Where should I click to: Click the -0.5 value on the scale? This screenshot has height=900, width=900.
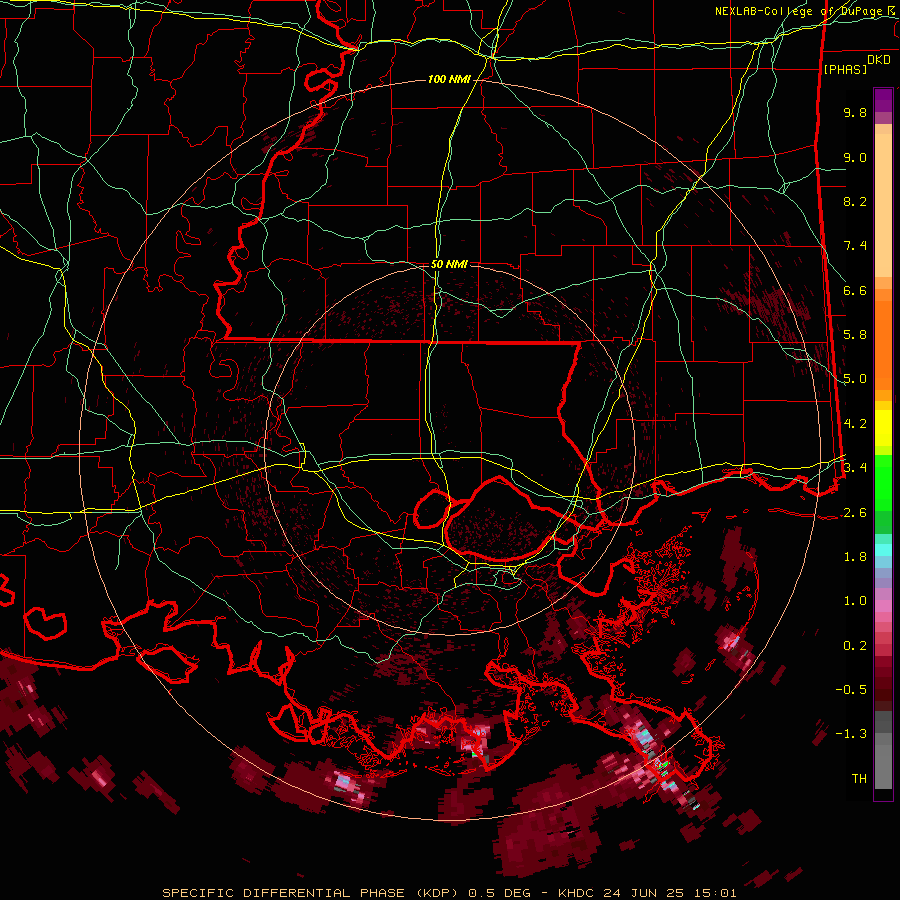(851, 690)
